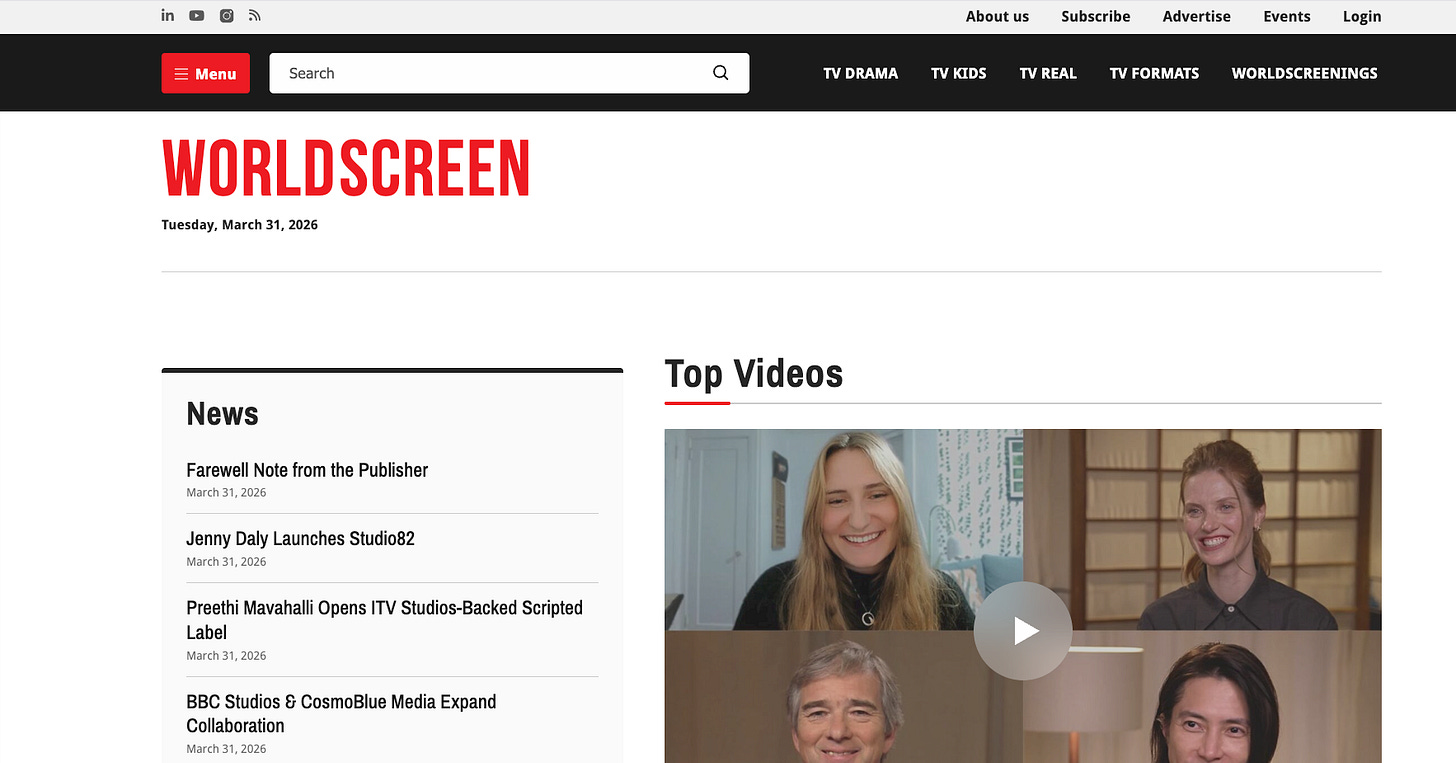Open the TV DRAMA section
Image resolution: width=1456 pixels, height=763 pixels.
point(861,73)
